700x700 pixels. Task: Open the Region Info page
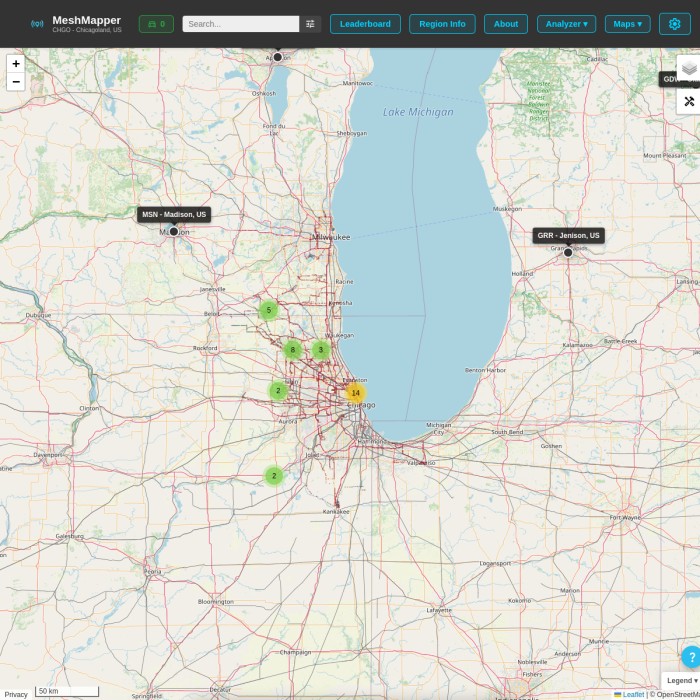pyautogui.click(x=442, y=24)
